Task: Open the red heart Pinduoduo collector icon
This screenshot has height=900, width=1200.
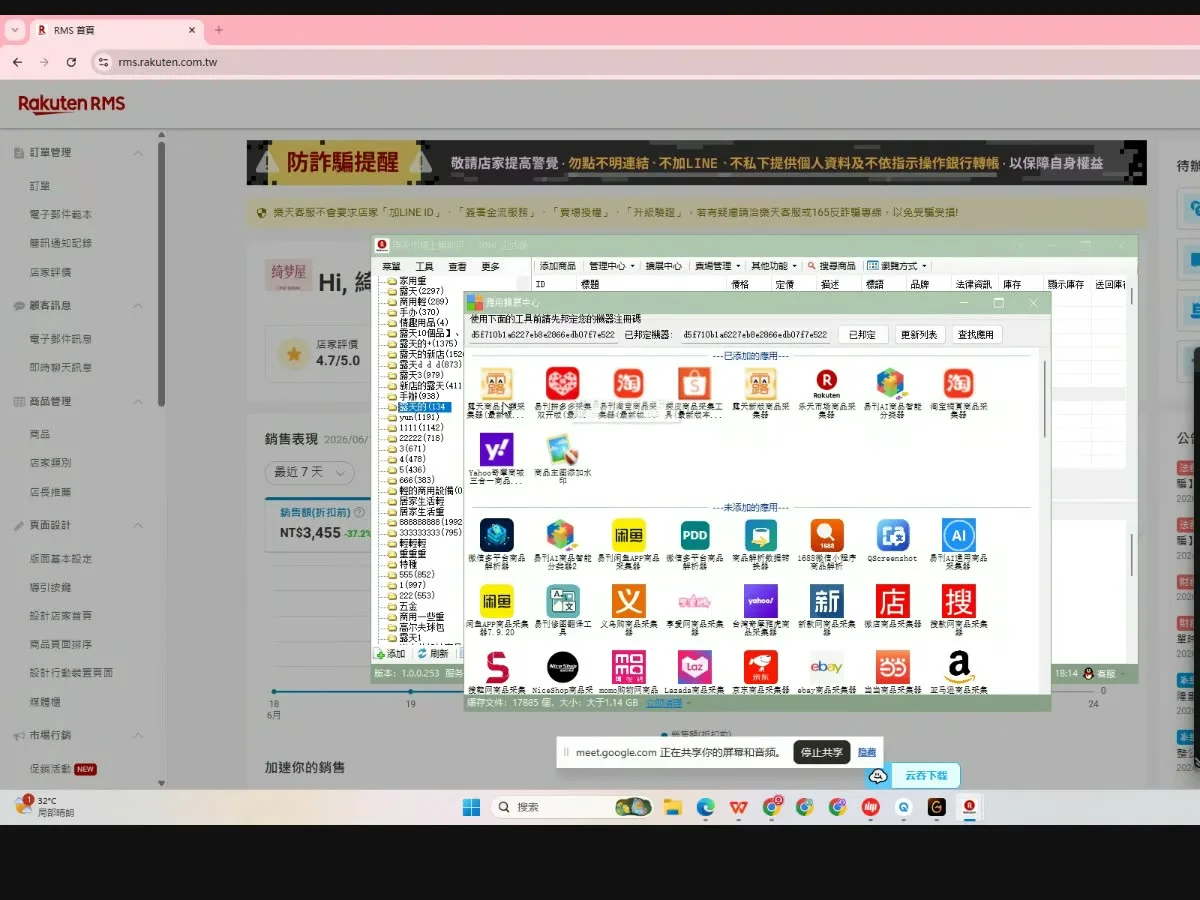Action: pyautogui.click(x=562, y=383)
